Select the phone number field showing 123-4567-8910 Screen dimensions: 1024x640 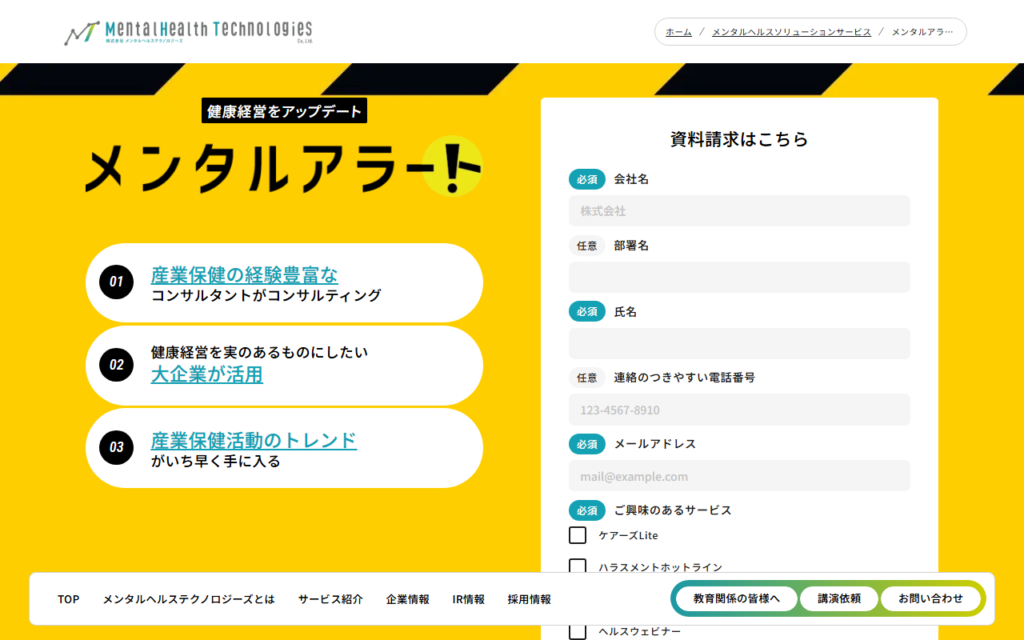[739, 410]
